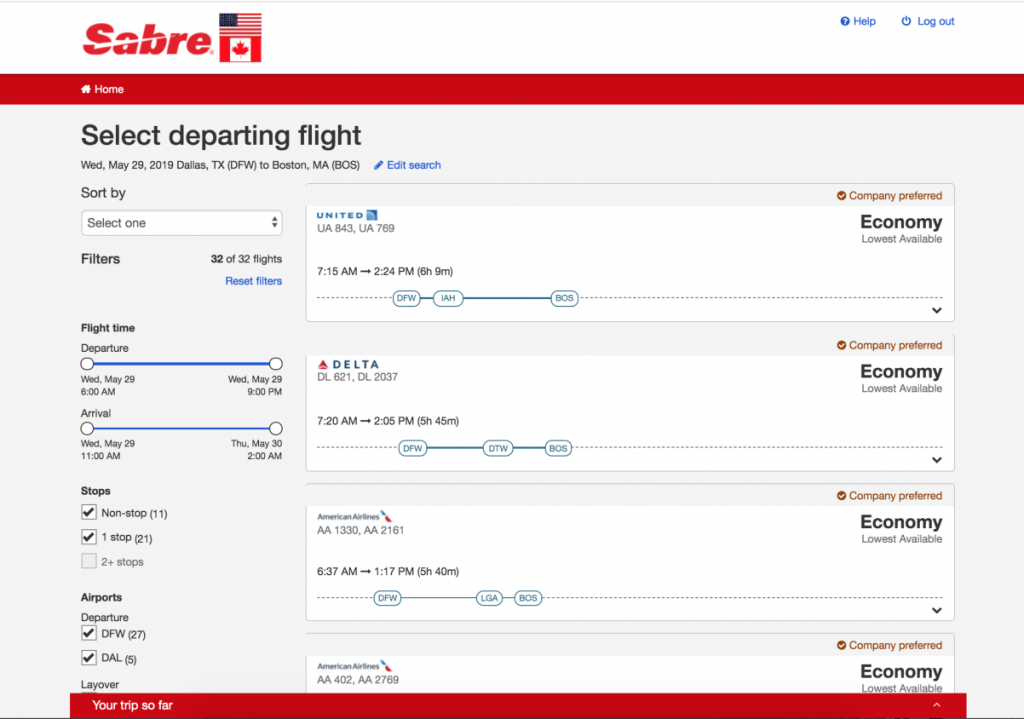Click the 7:20 AM to 2:05 PM time text
This screenshot has height=719, width=1024.
click(x=388, y=421)
